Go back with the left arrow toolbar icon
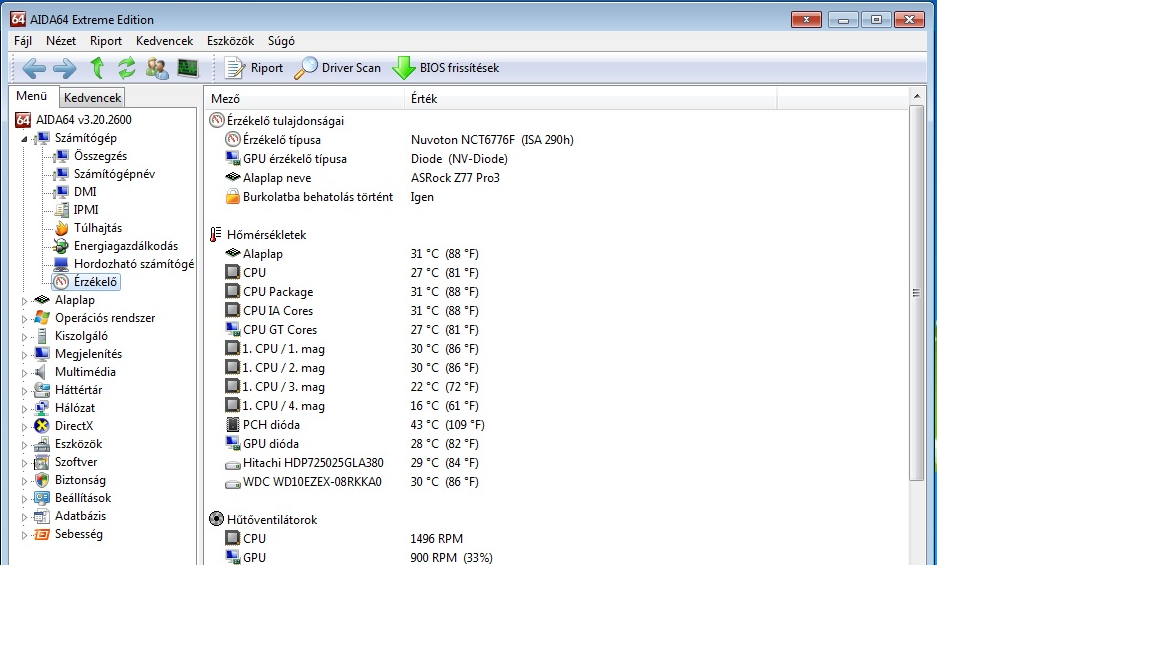 [34, 68]
